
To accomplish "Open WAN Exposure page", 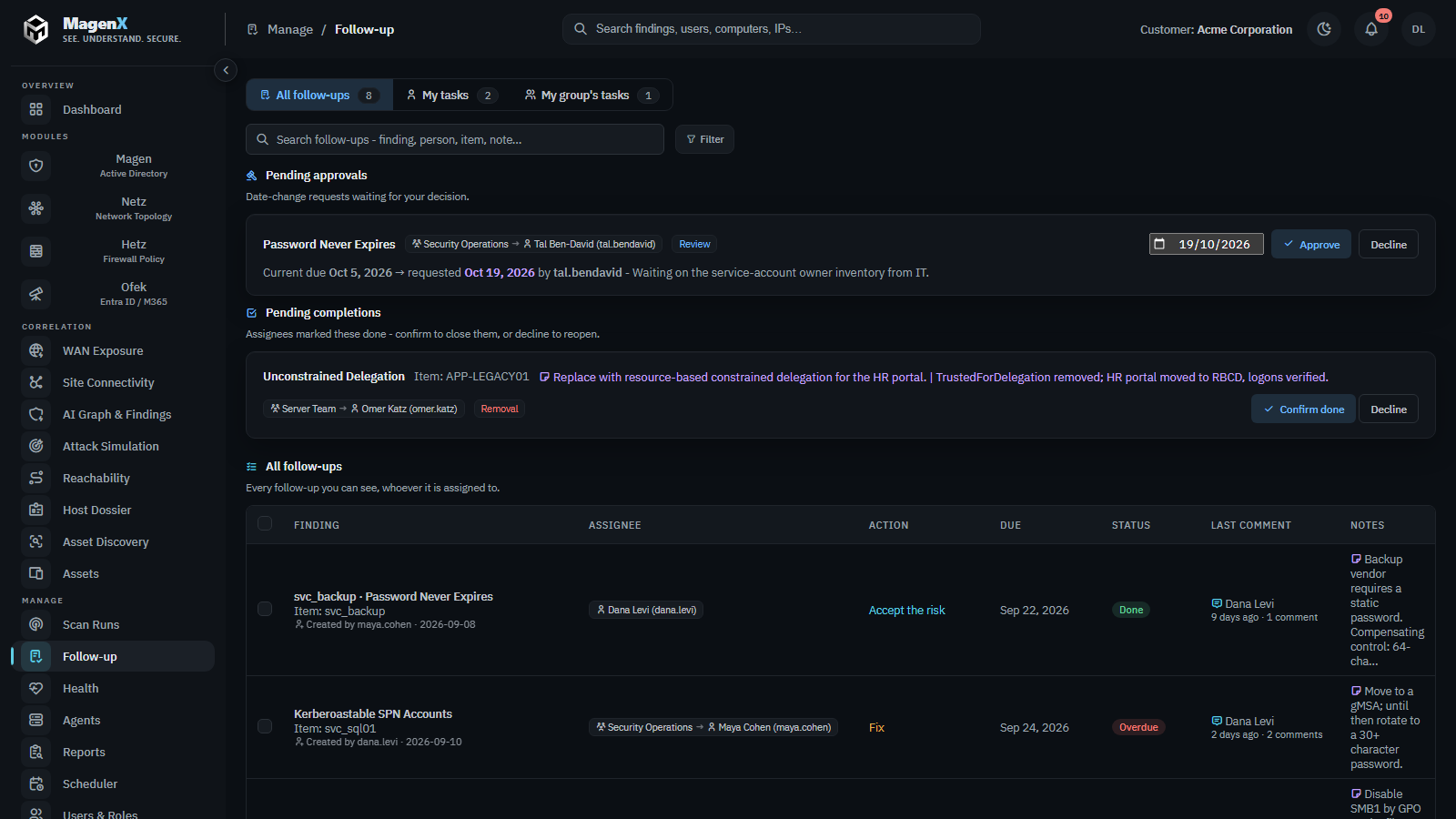I will pyautogui.click(x=113, y=350).
